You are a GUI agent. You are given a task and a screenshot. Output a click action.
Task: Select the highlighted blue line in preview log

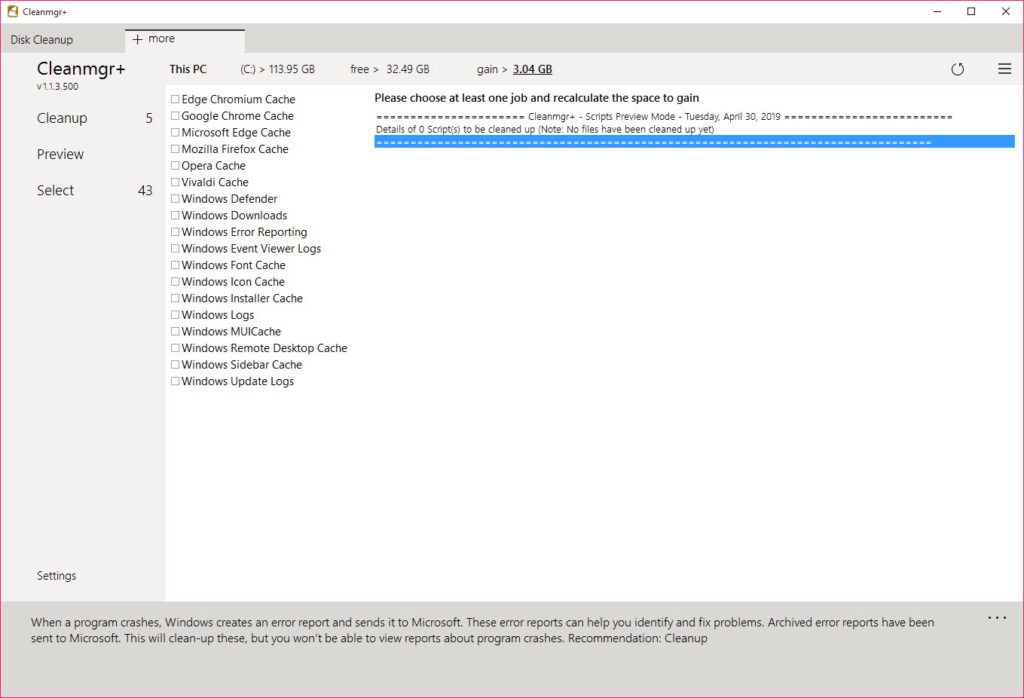(694, 142)
